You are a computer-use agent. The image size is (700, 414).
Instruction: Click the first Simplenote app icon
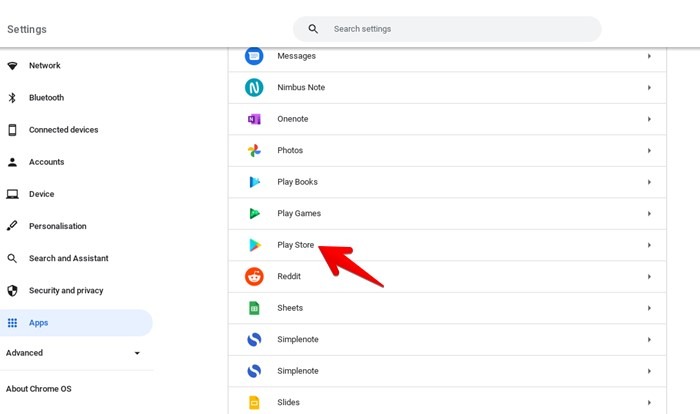pyautogui.click(x=254, y=339)
